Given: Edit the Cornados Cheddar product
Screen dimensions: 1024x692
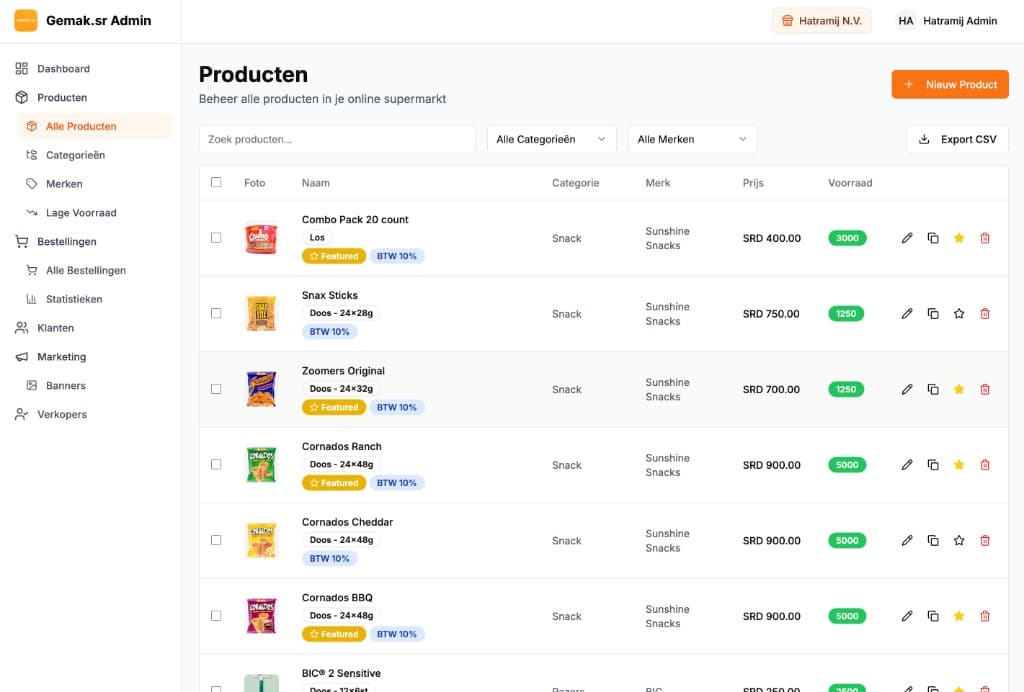Looking at the screenshot, I should tap(907, 541).
